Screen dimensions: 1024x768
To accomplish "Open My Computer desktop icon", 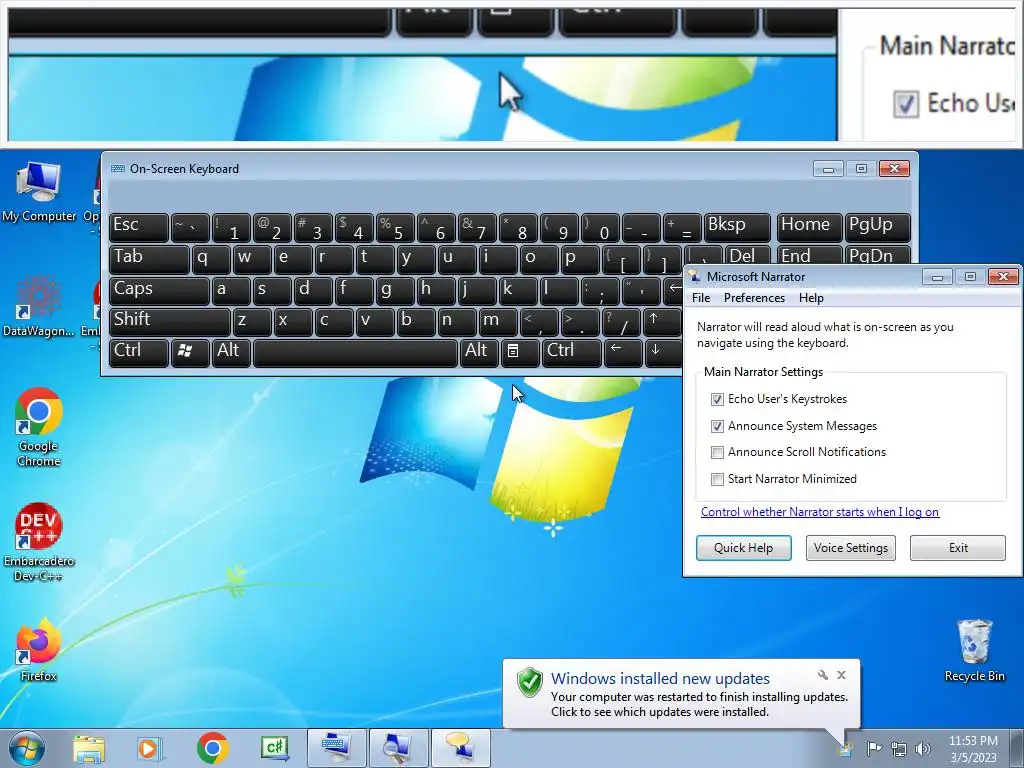I will click(39, 191).
